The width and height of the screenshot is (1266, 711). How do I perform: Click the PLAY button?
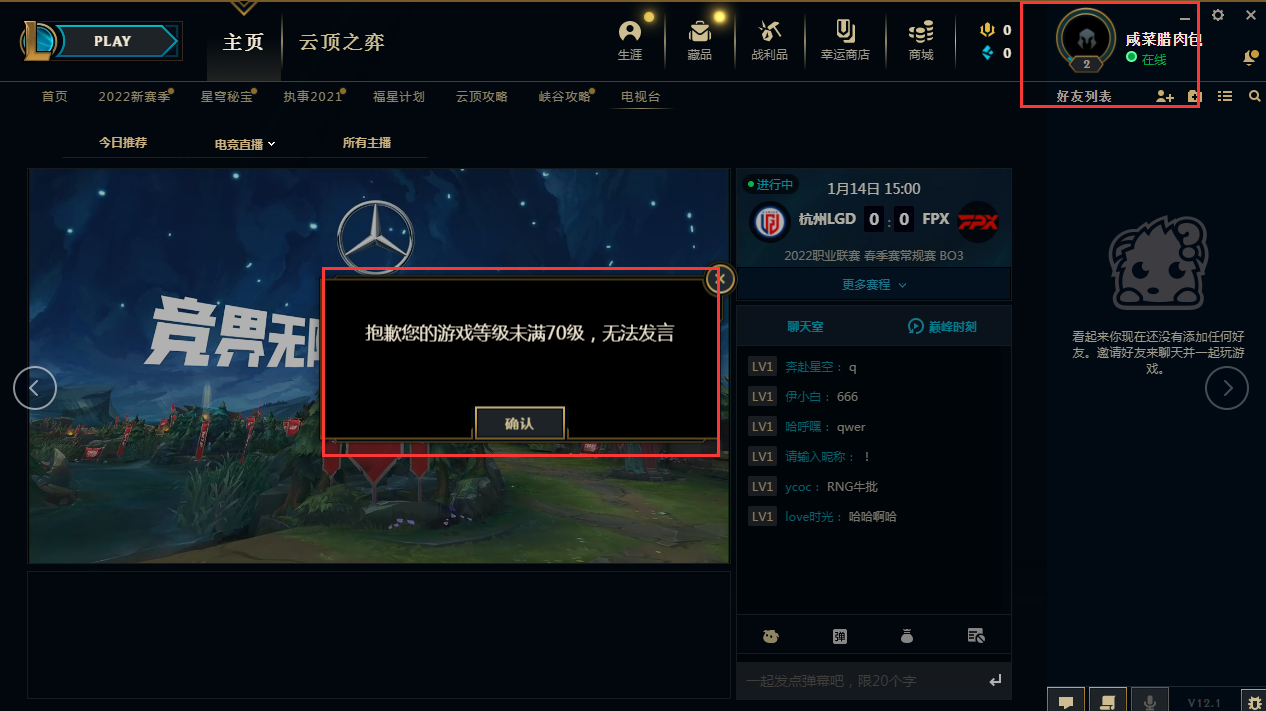pyautogui.click(x=112, y=41)
